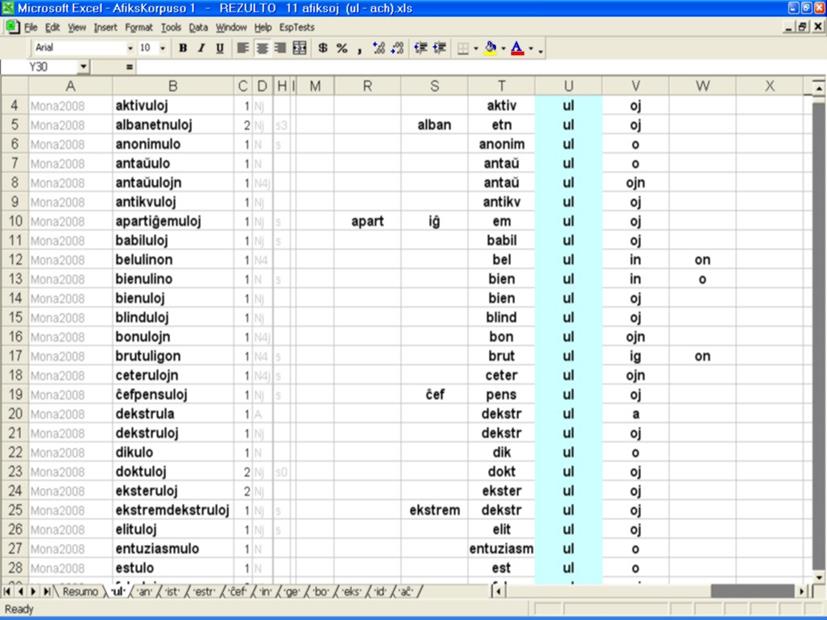827x620 pixels.
Task: Increase decimal places
Action: (x=379, y=49)
